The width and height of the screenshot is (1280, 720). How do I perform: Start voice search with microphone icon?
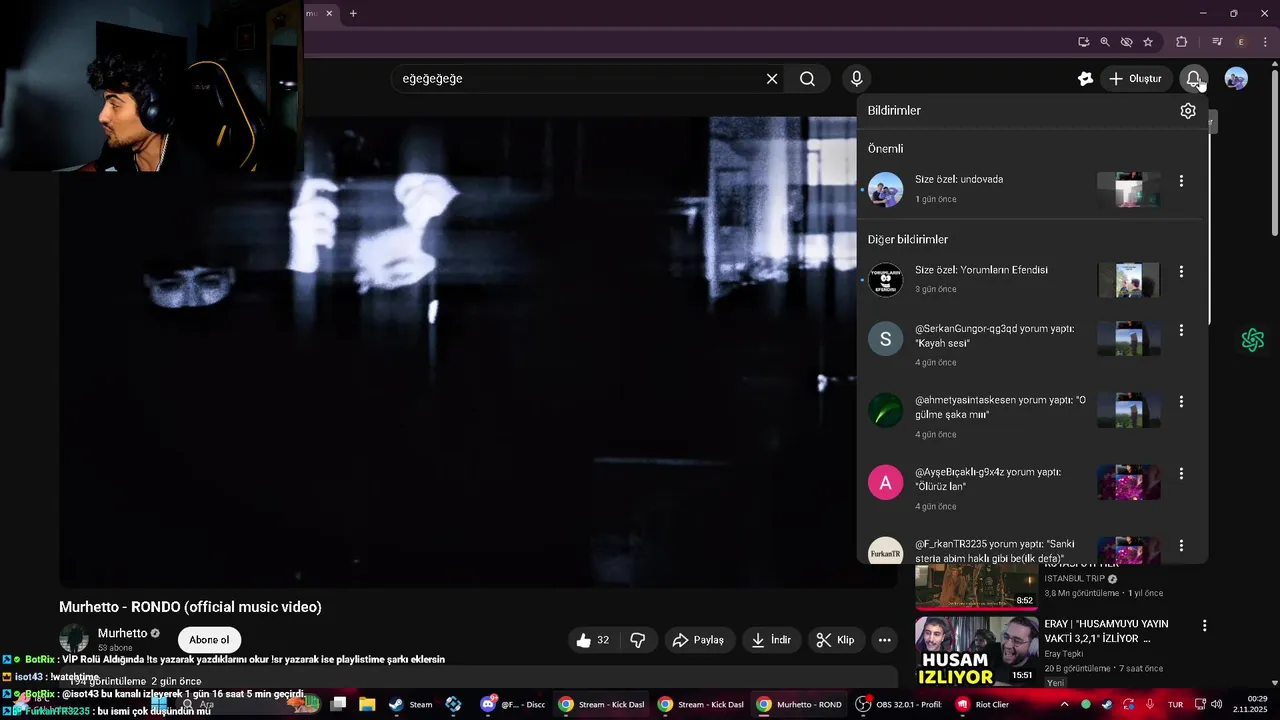pos(856,79)
